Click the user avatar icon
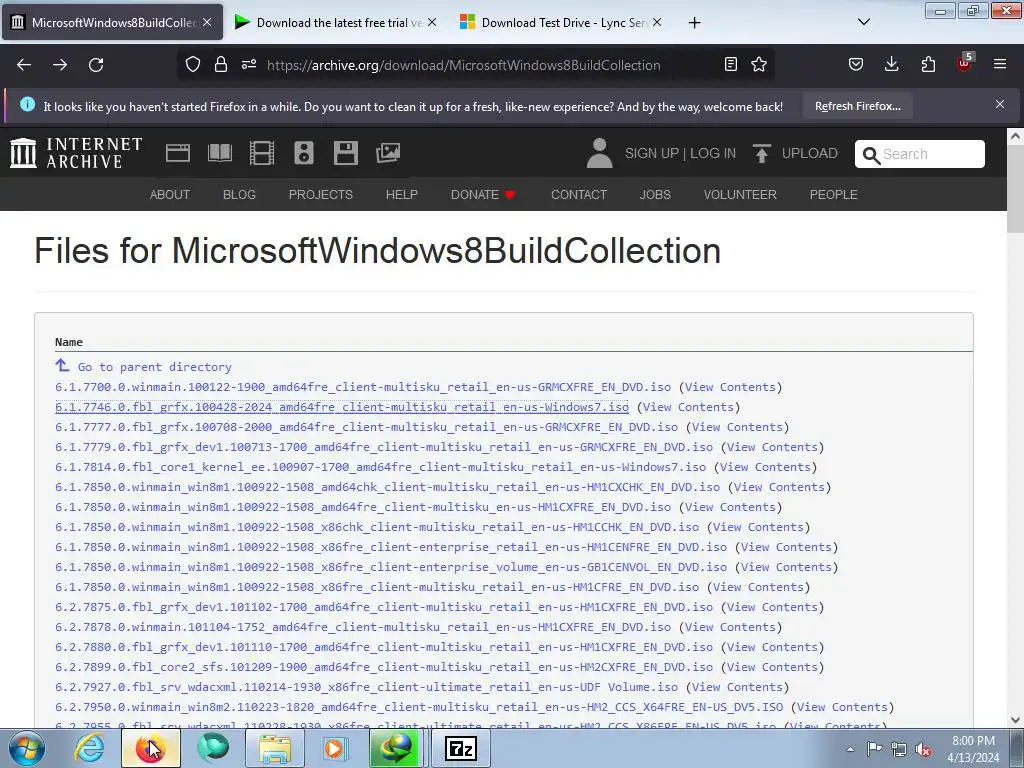Viewport: 1024px width, 768px height. point(600,153)
